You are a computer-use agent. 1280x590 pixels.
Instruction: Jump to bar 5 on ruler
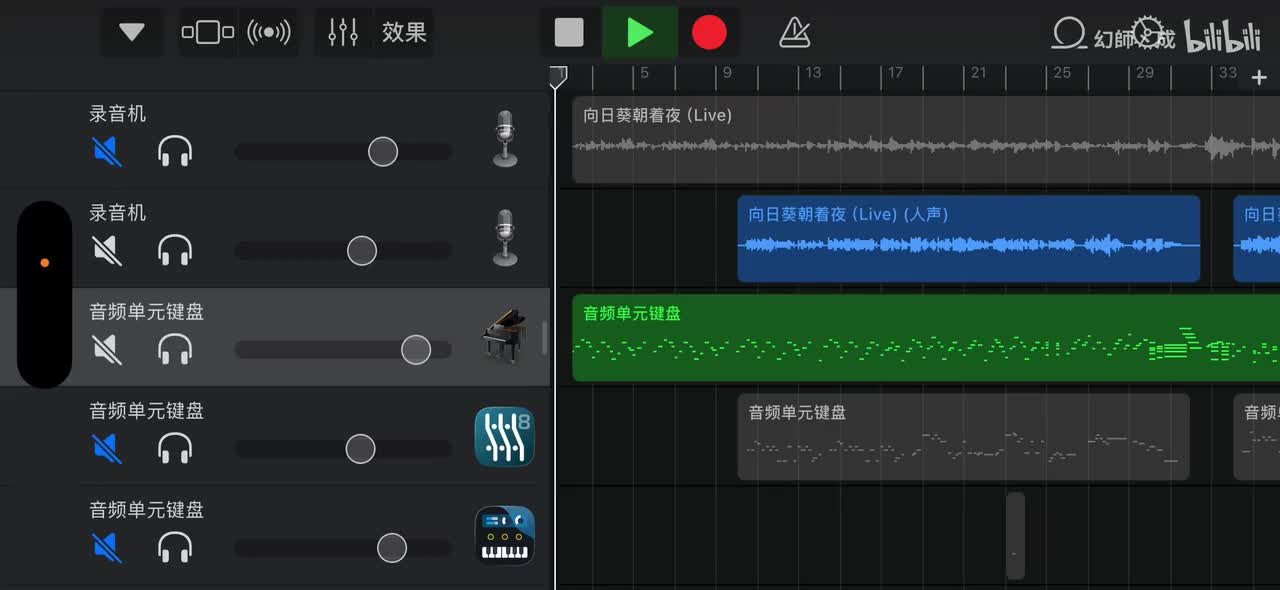645,73
